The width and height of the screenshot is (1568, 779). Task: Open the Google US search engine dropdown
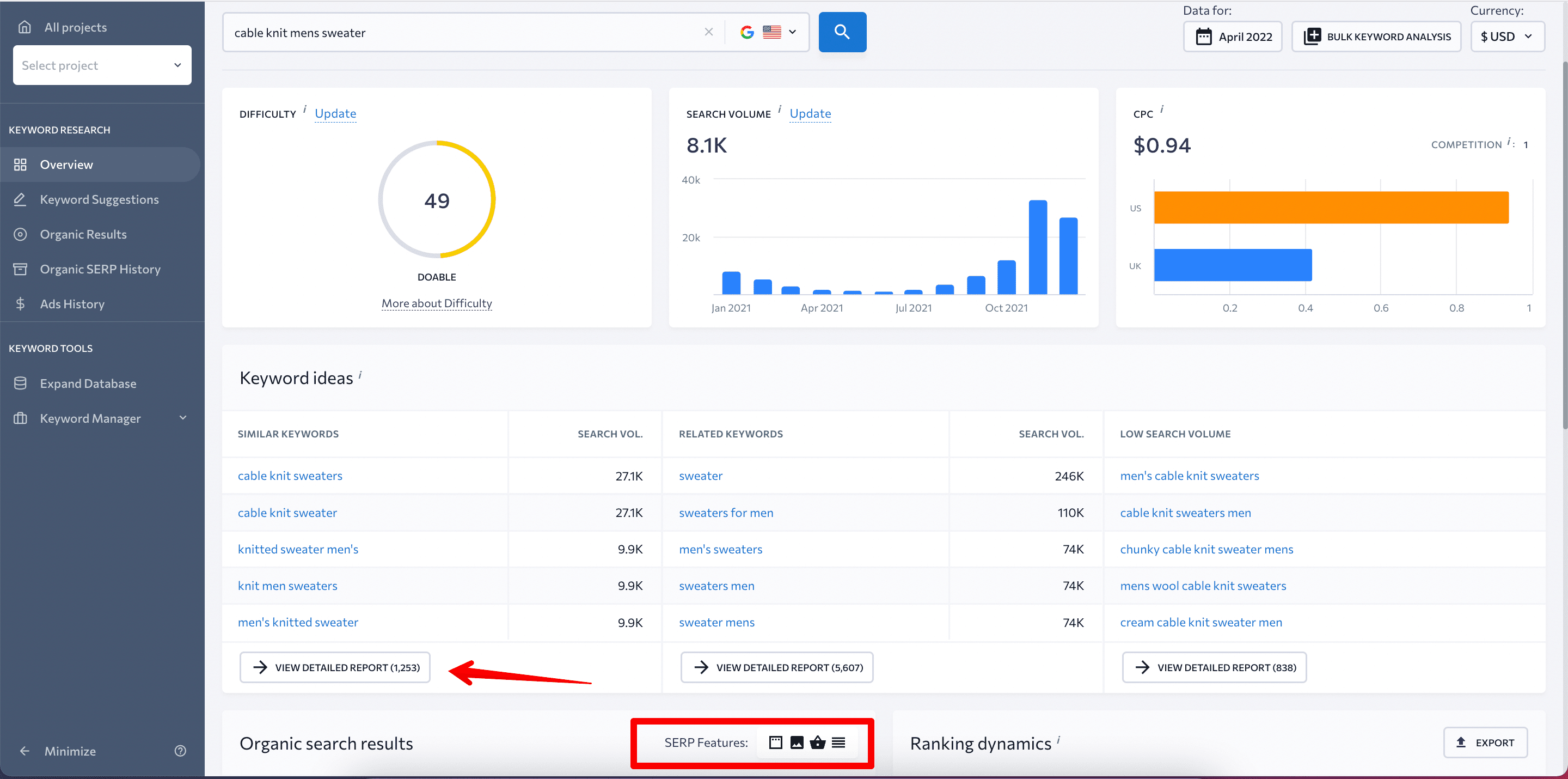(x=768, y=32)
